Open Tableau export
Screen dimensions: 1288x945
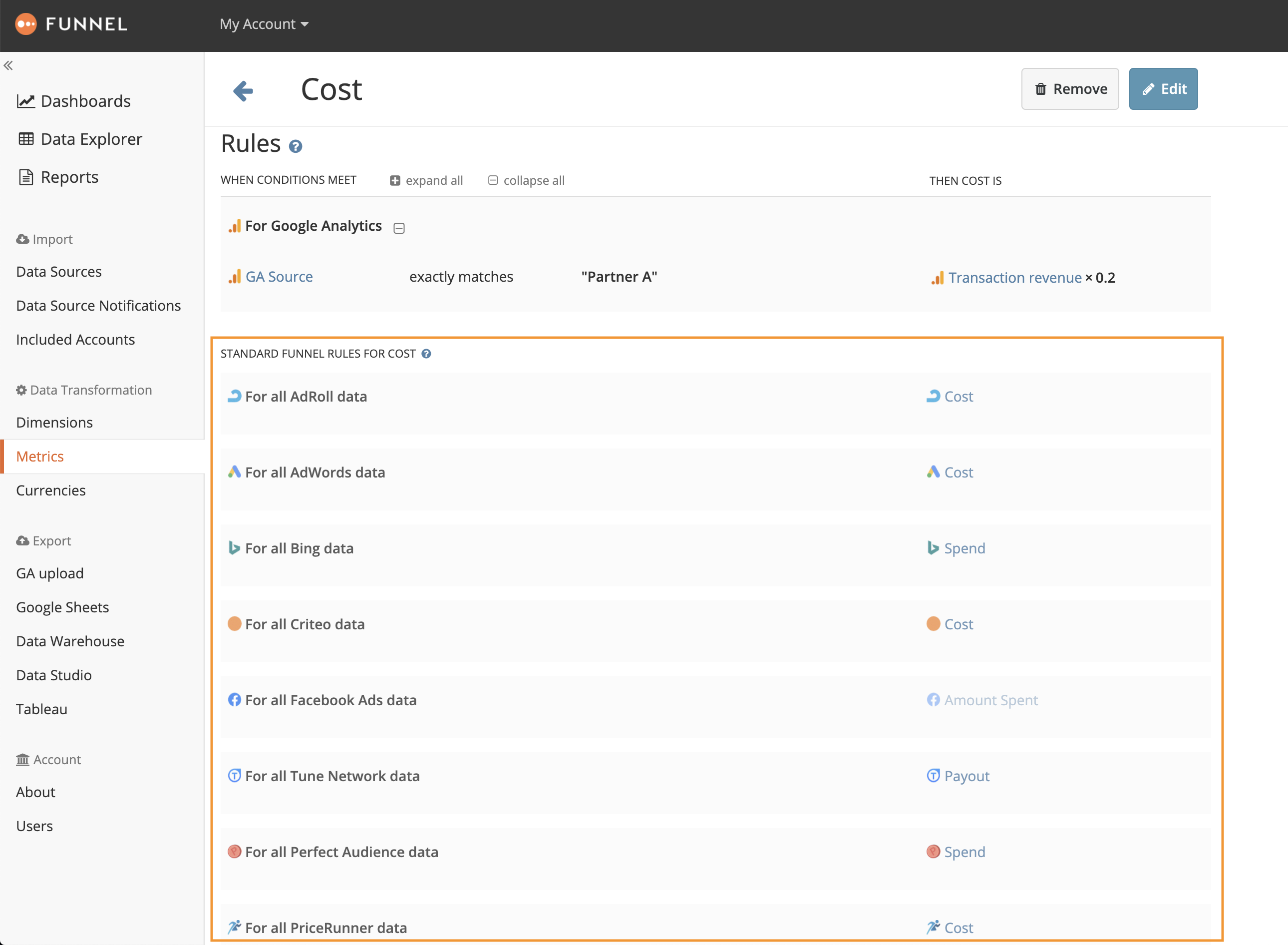42,709
